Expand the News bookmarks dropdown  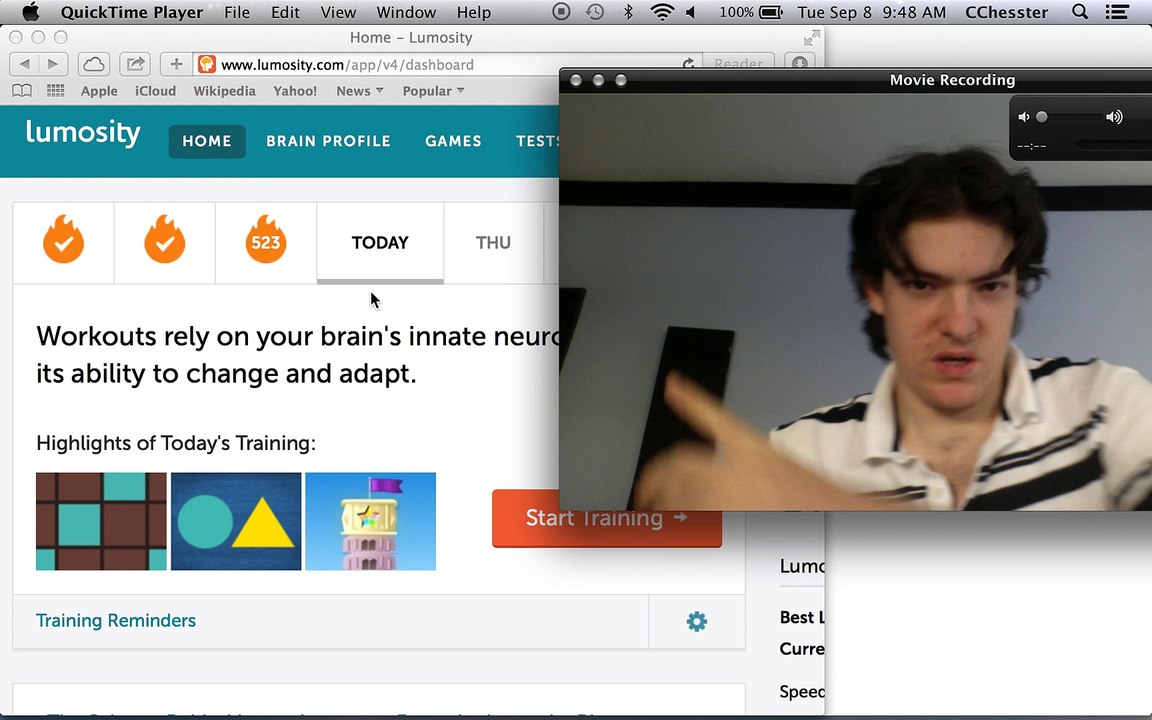tap(360, 91)
